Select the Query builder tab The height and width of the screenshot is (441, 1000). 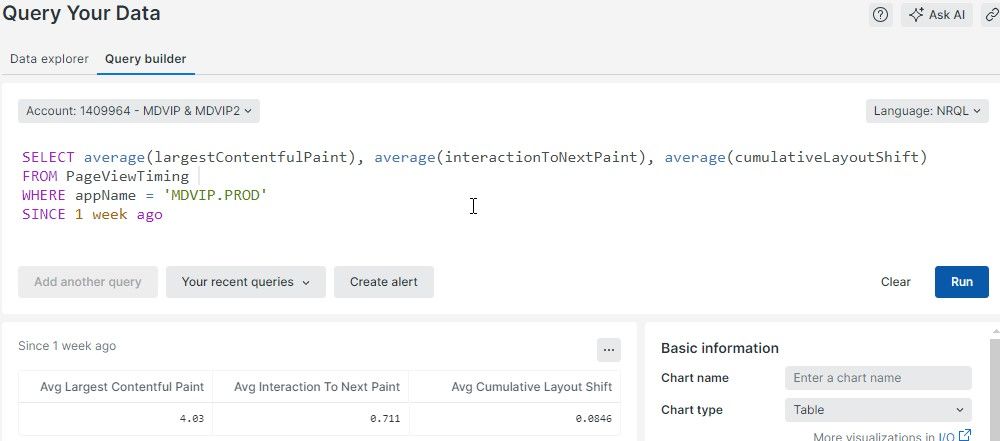(145, 59)
